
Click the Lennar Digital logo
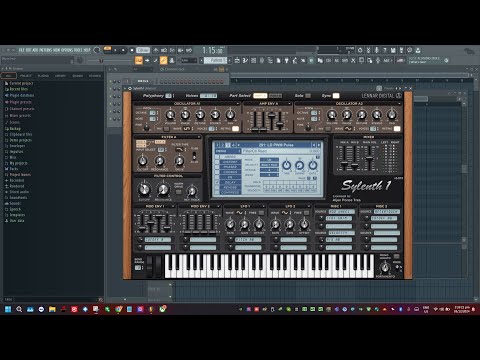381,96
